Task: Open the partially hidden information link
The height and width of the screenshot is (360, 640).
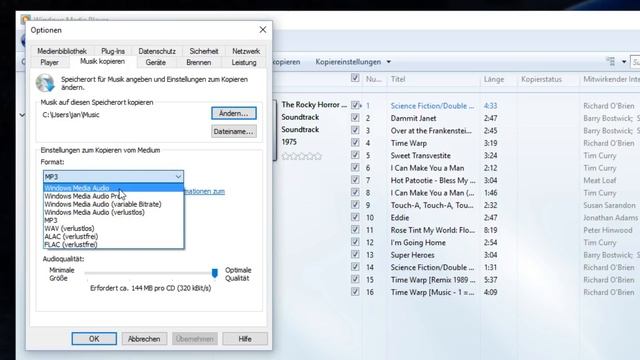Action: tap(204, 191)
